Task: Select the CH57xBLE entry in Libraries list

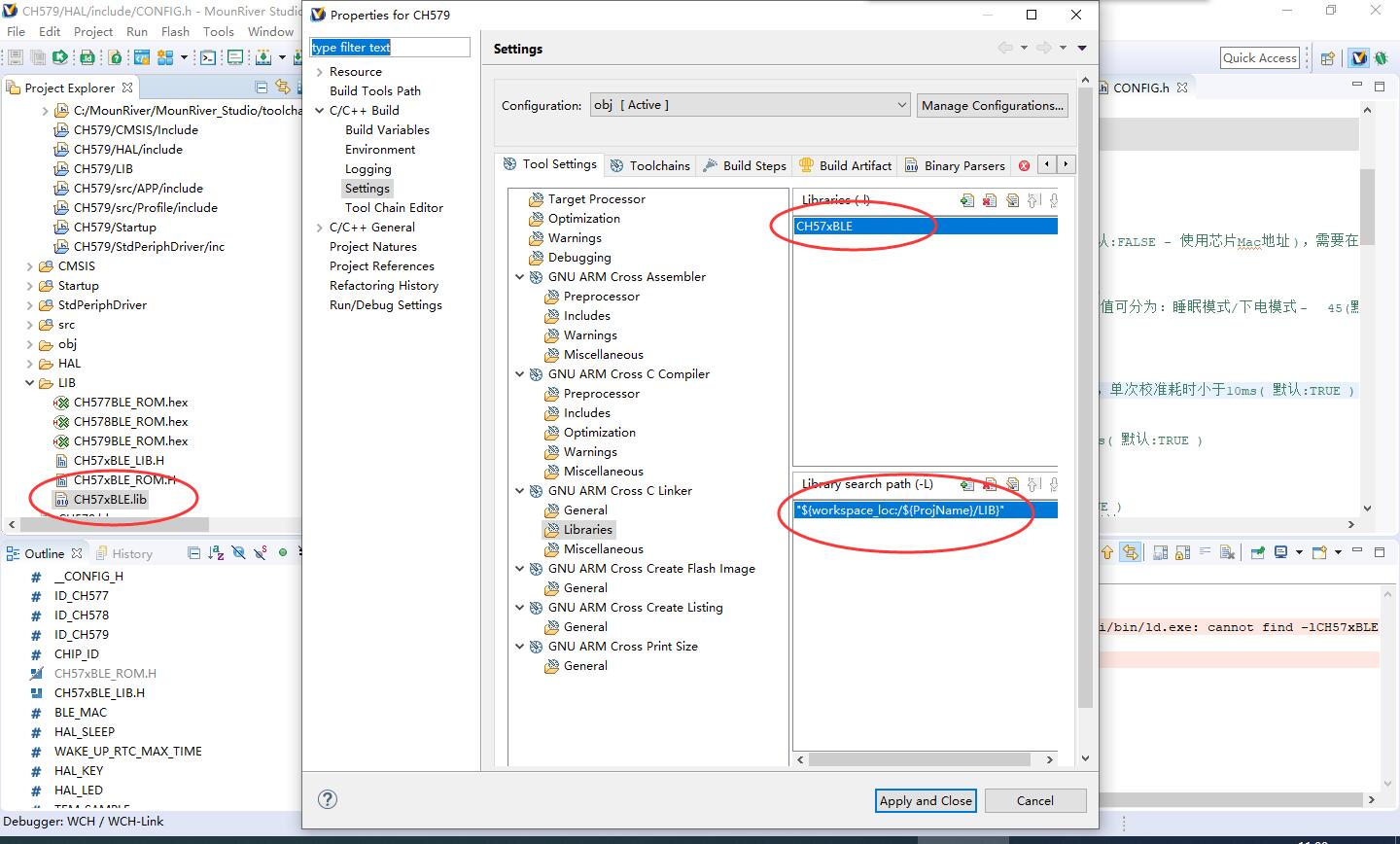Action: (x=926, y=226)
